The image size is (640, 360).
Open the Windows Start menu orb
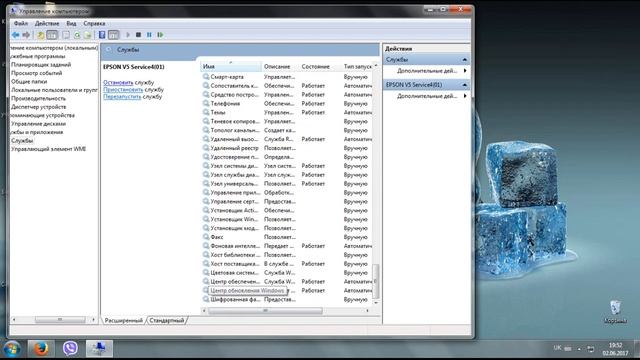(x=12, y=349)
